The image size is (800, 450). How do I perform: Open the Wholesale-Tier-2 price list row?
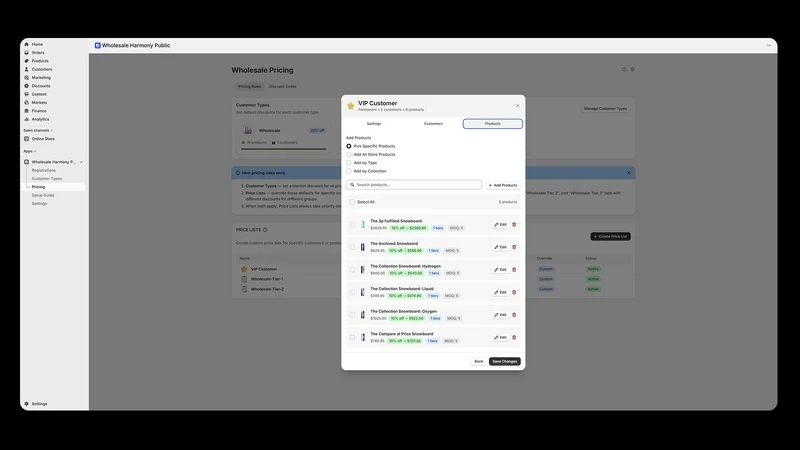point(267,289)
